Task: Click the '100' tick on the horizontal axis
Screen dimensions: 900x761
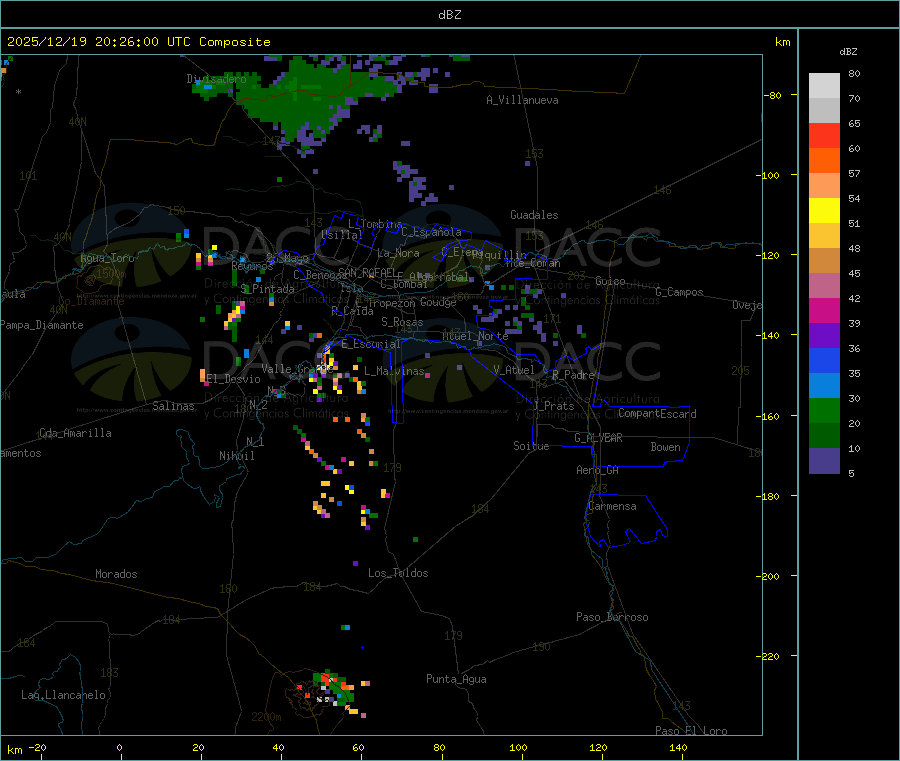Action: 518,747
